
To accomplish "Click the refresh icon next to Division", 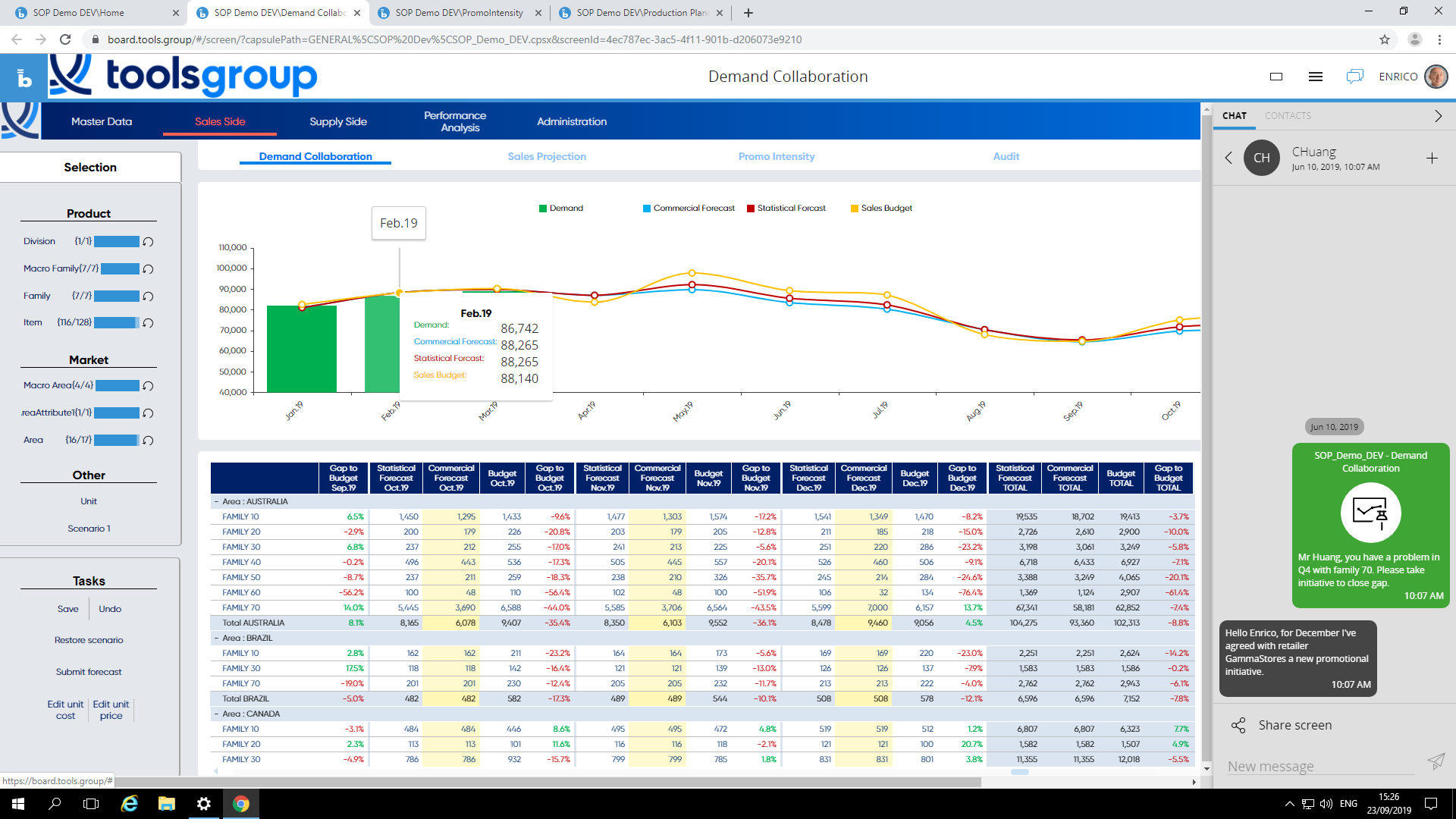I will coord(146,241).
